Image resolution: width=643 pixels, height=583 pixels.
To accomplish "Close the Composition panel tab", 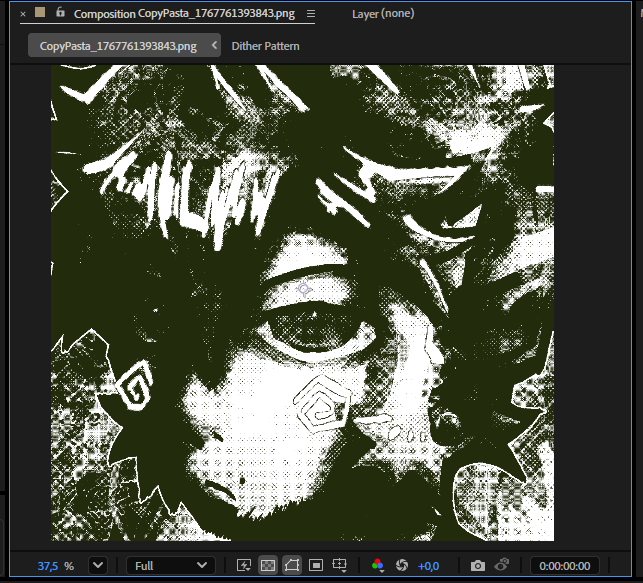I will 23,14.
